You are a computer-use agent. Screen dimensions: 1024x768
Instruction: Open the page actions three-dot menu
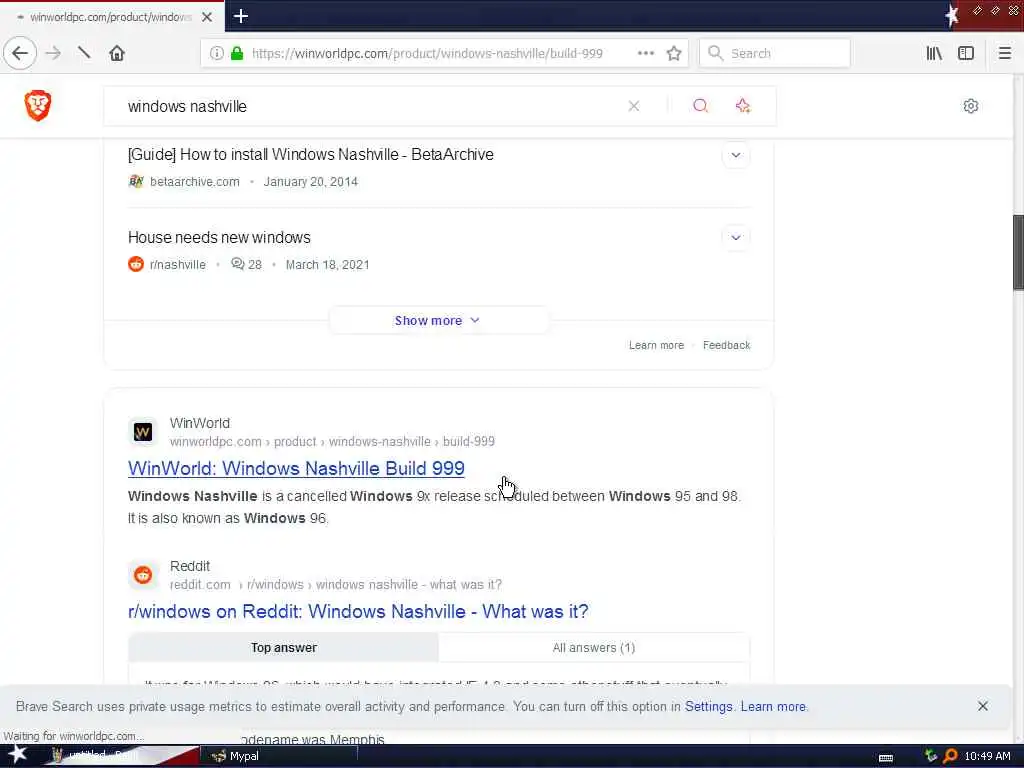pyautogui.click(x=646, y=54)
